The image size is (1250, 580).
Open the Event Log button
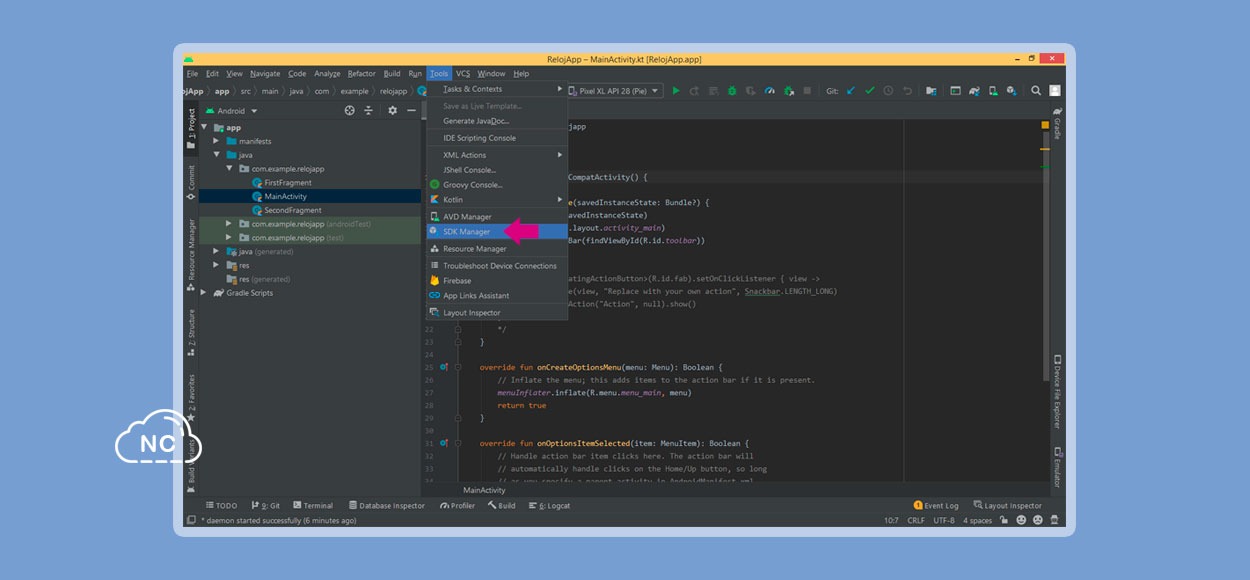coord(936,506)
